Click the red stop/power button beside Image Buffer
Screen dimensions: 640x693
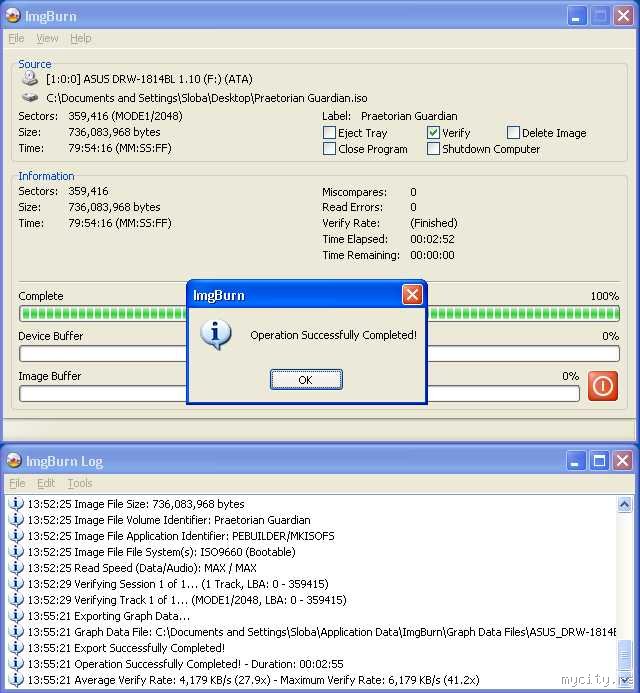tap(602, 386)
